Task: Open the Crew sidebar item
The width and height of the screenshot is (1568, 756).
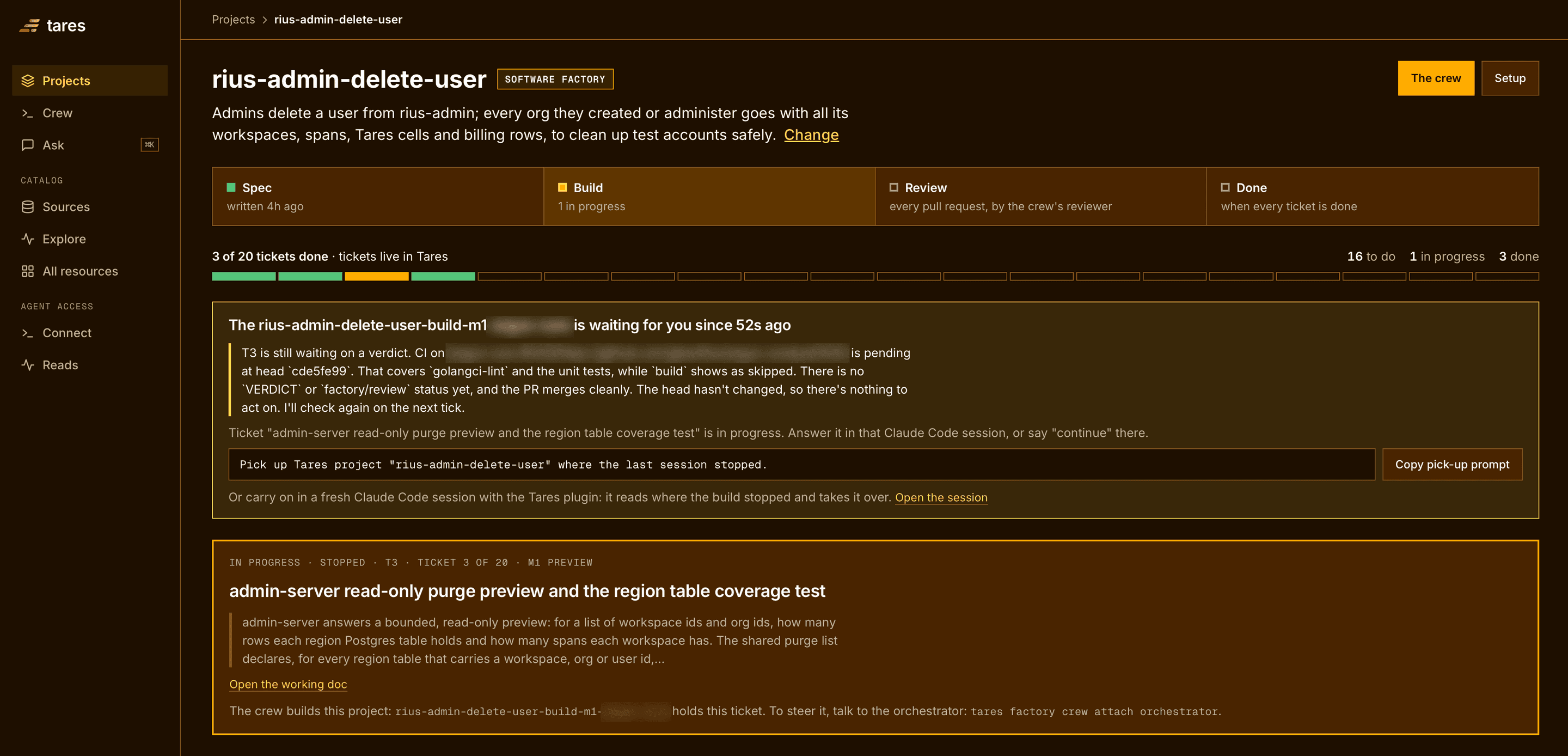Action: (89, 113)
